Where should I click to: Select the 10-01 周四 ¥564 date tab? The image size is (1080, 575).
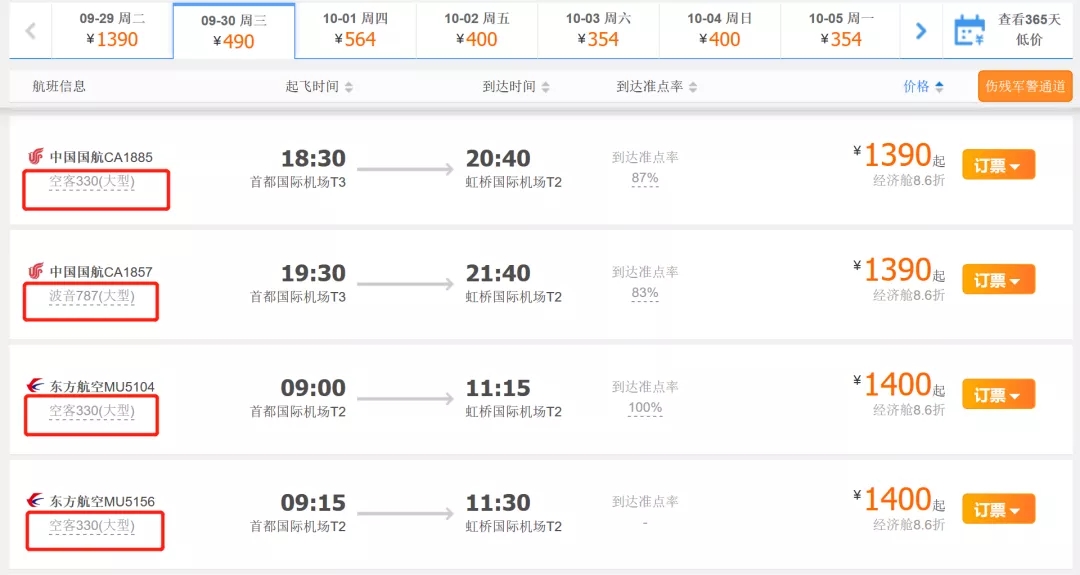[355, 30]
